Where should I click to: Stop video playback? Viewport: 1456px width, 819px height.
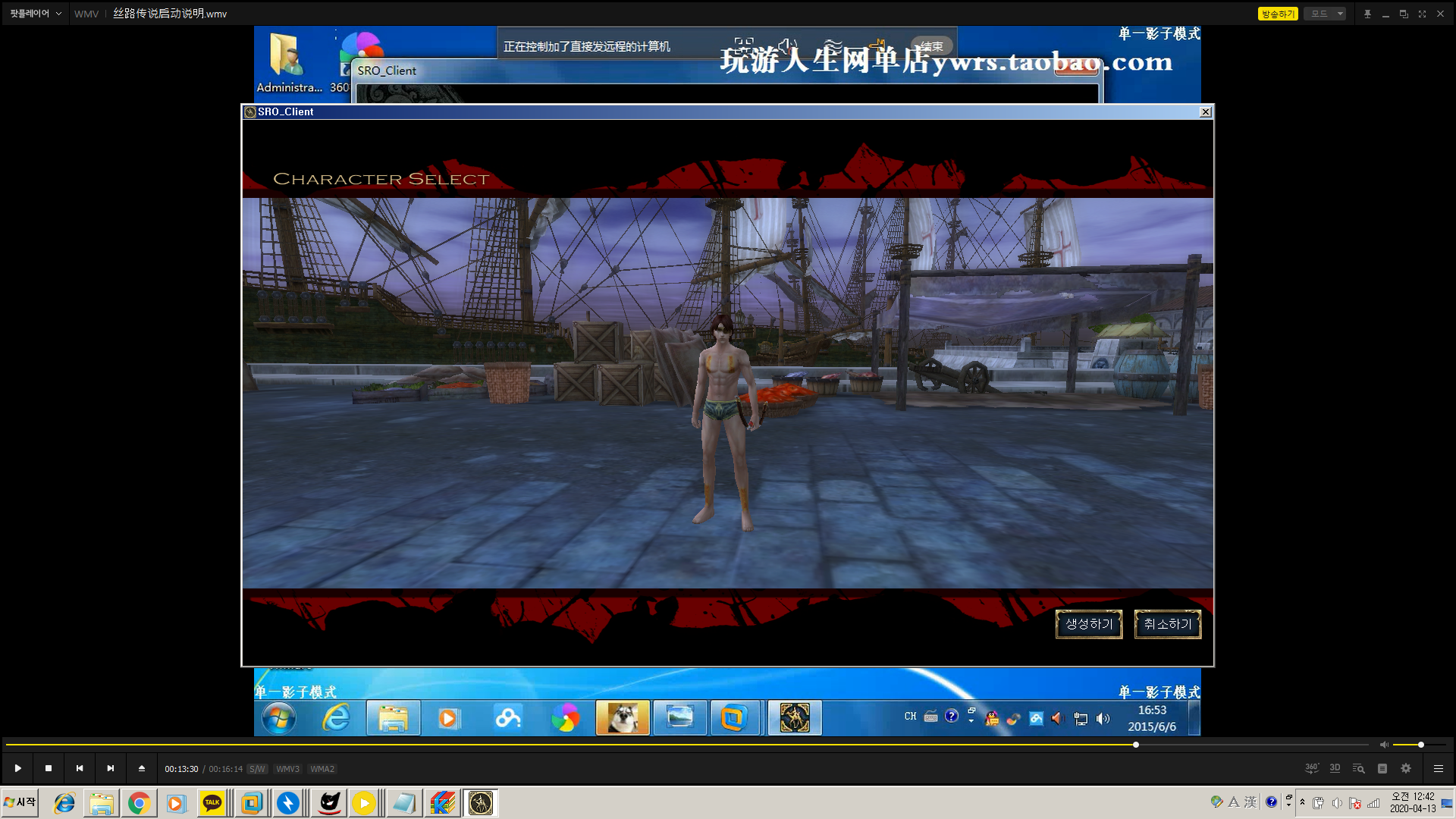tap(49, 768)
